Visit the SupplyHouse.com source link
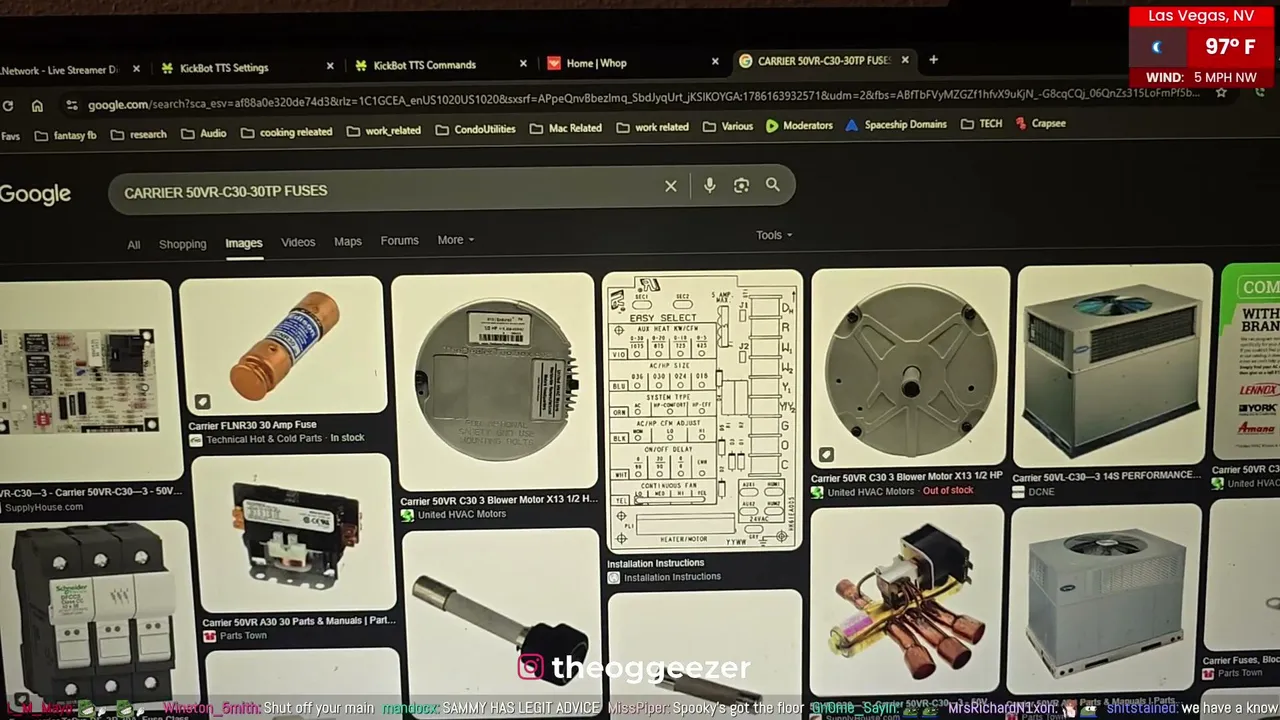Screen dimensions: 1280x720 pyautogui.click(x=43, y=507)
